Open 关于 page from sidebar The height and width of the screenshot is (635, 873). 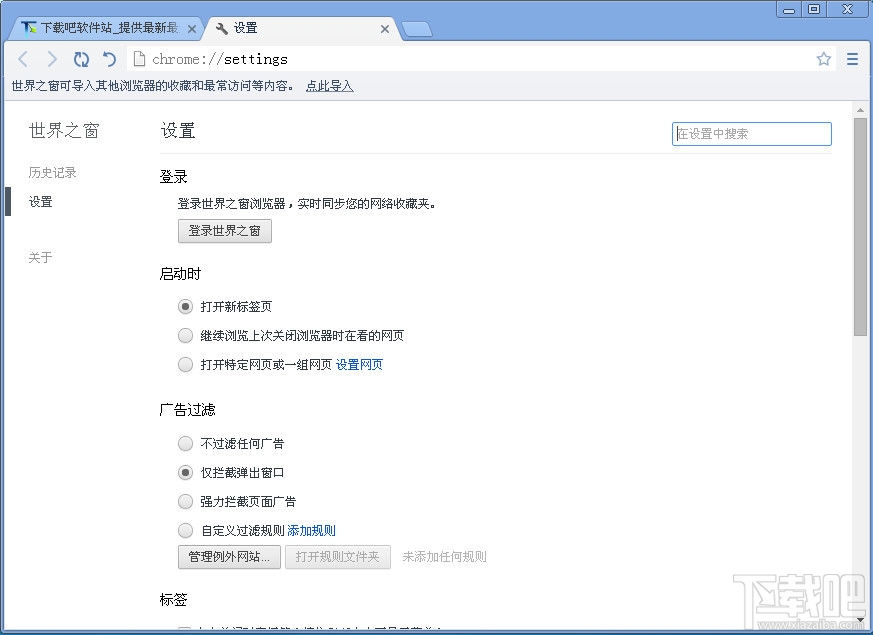pyautogui.click(x=39, y=257)
